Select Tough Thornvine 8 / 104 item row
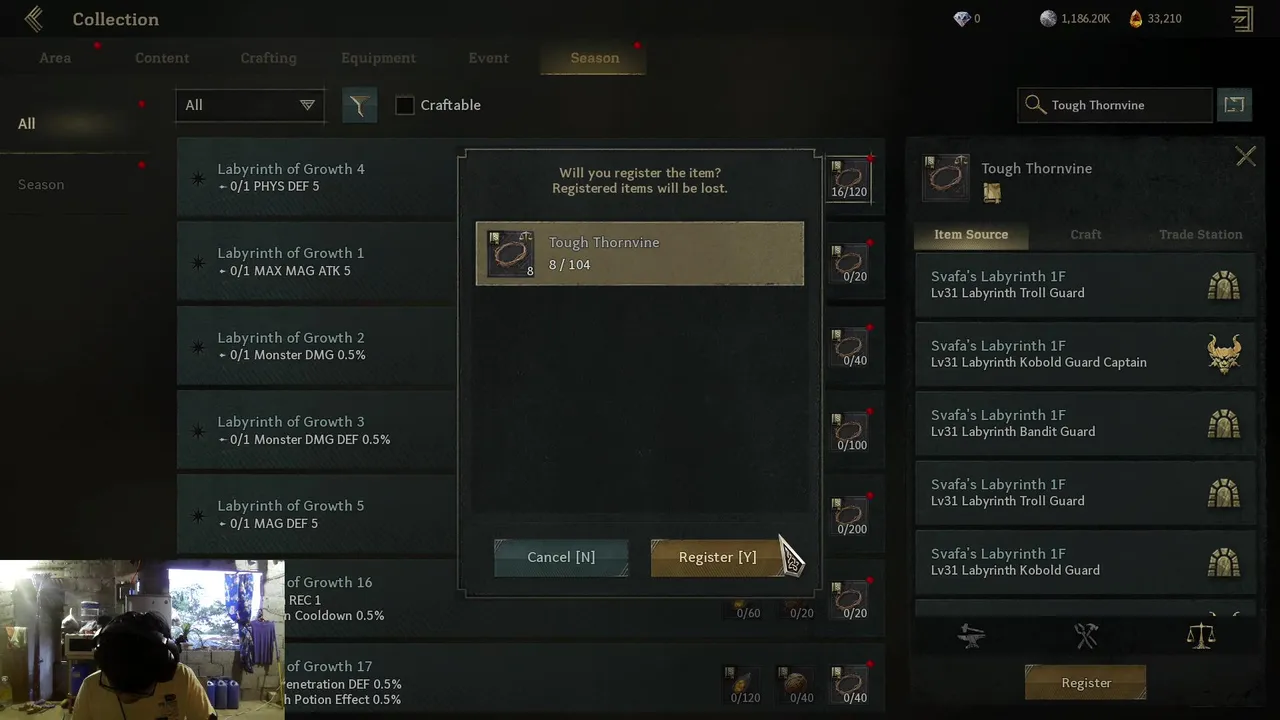1280x720 pixels. click(640, 254)
